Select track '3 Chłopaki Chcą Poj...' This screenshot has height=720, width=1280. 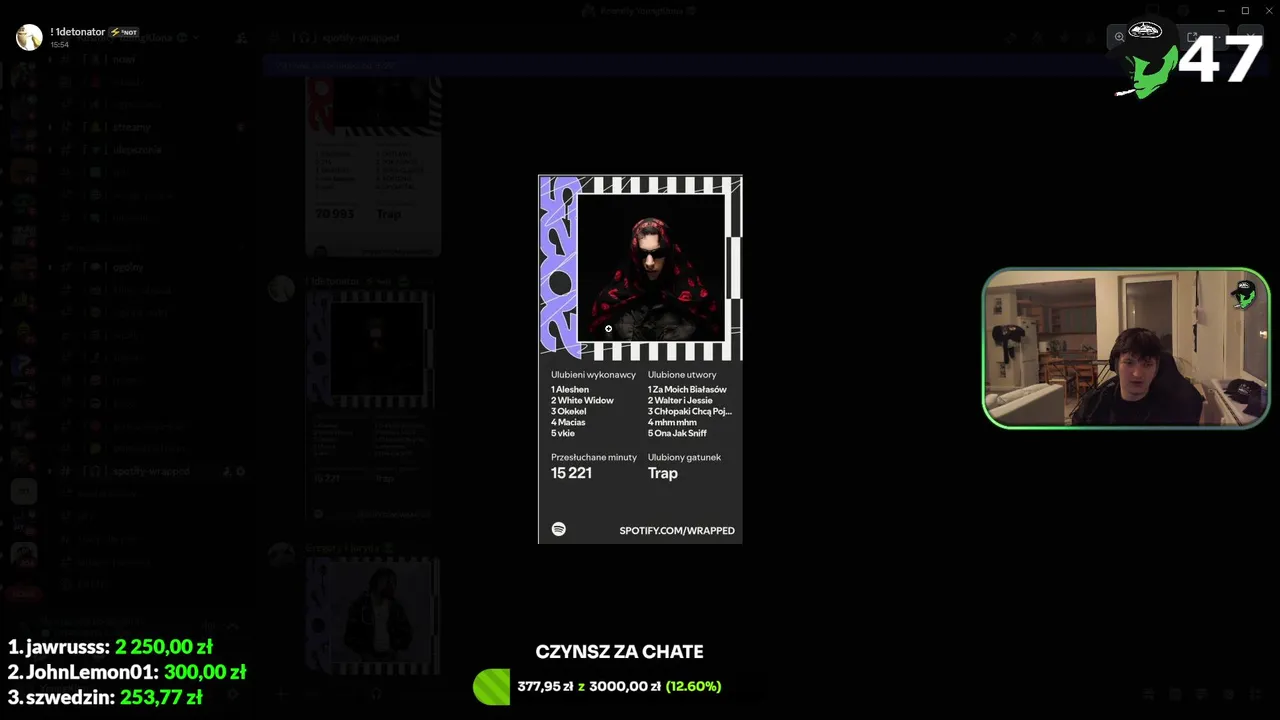pos(690,411)
